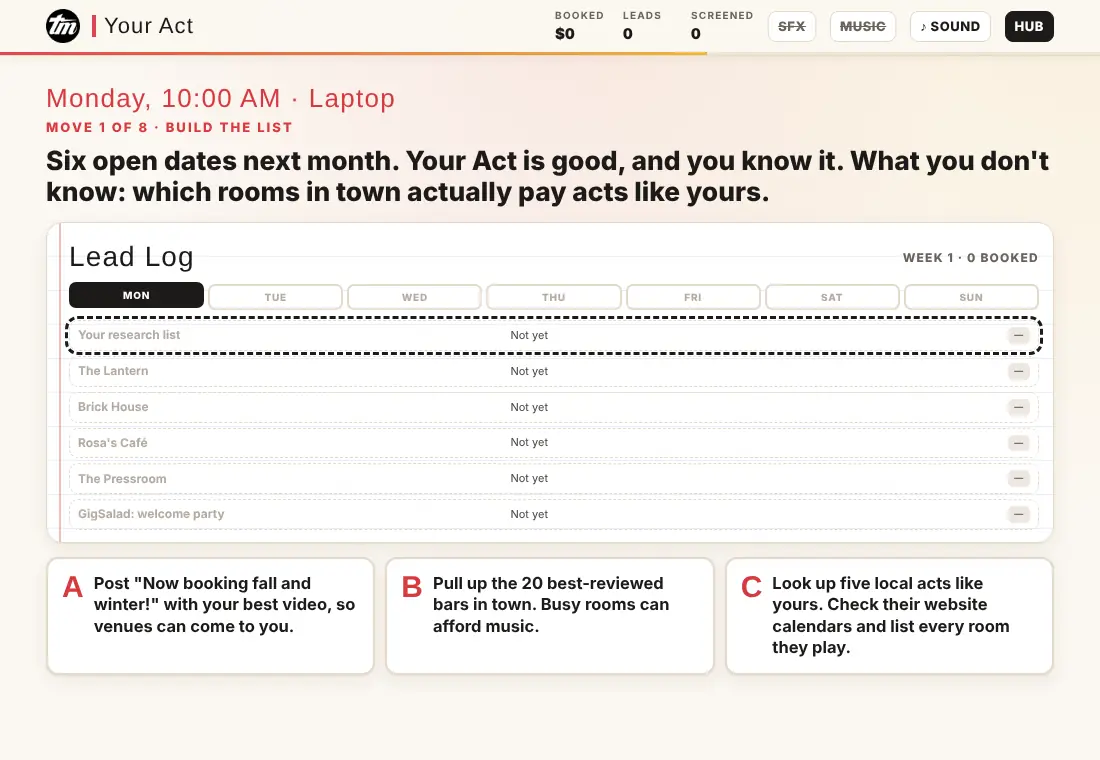Toggle the SFX sound effects button
The width and height of the screenshot is (1100, 760).
click(x=791, y=27)
